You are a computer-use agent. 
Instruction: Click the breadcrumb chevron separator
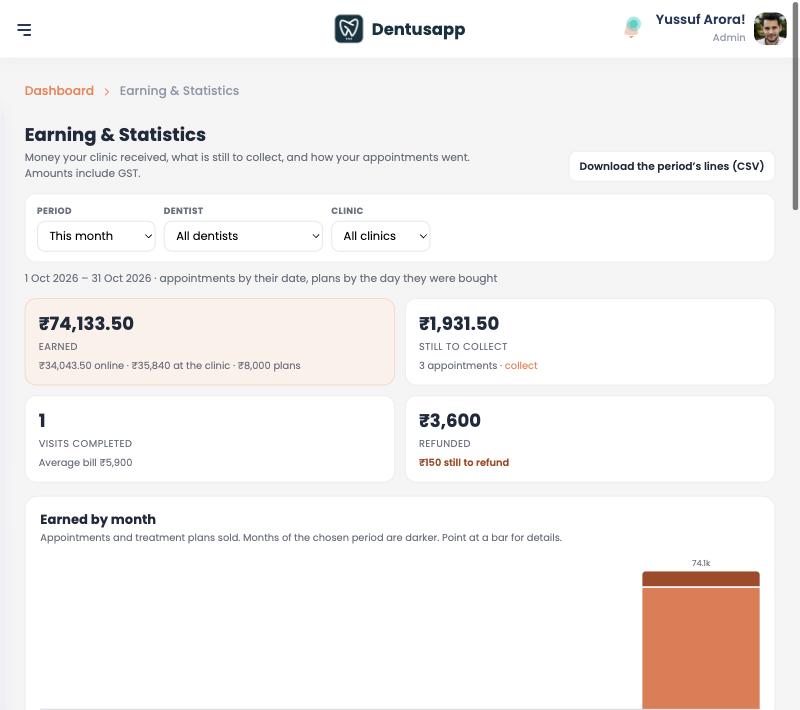point(107,91)
